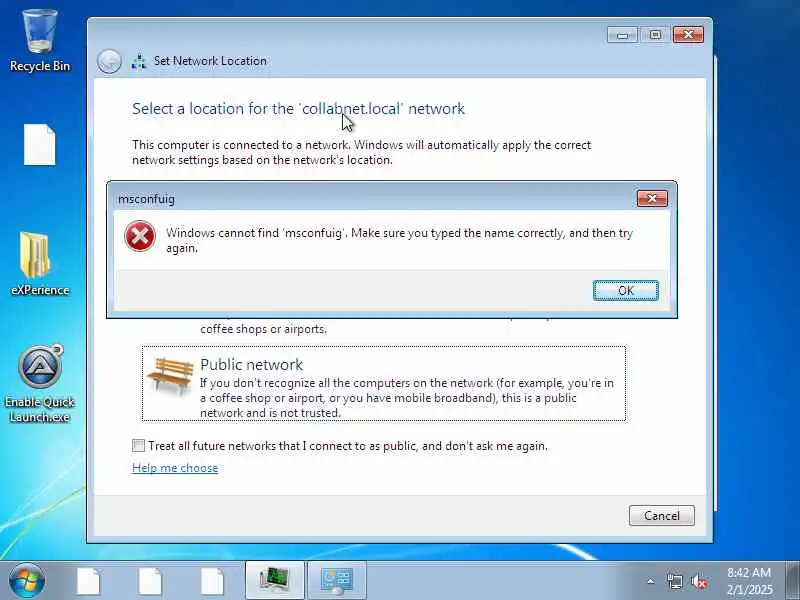Image resolution: width=800 pixels, height=600 pixels.
Task: Click the network status tray icon
Action: 674,581
